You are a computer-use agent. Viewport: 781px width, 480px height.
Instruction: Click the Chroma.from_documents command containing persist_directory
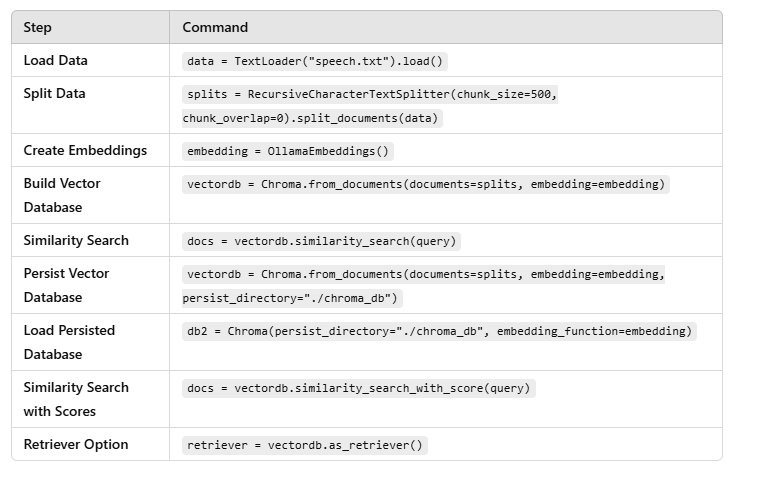425,274
